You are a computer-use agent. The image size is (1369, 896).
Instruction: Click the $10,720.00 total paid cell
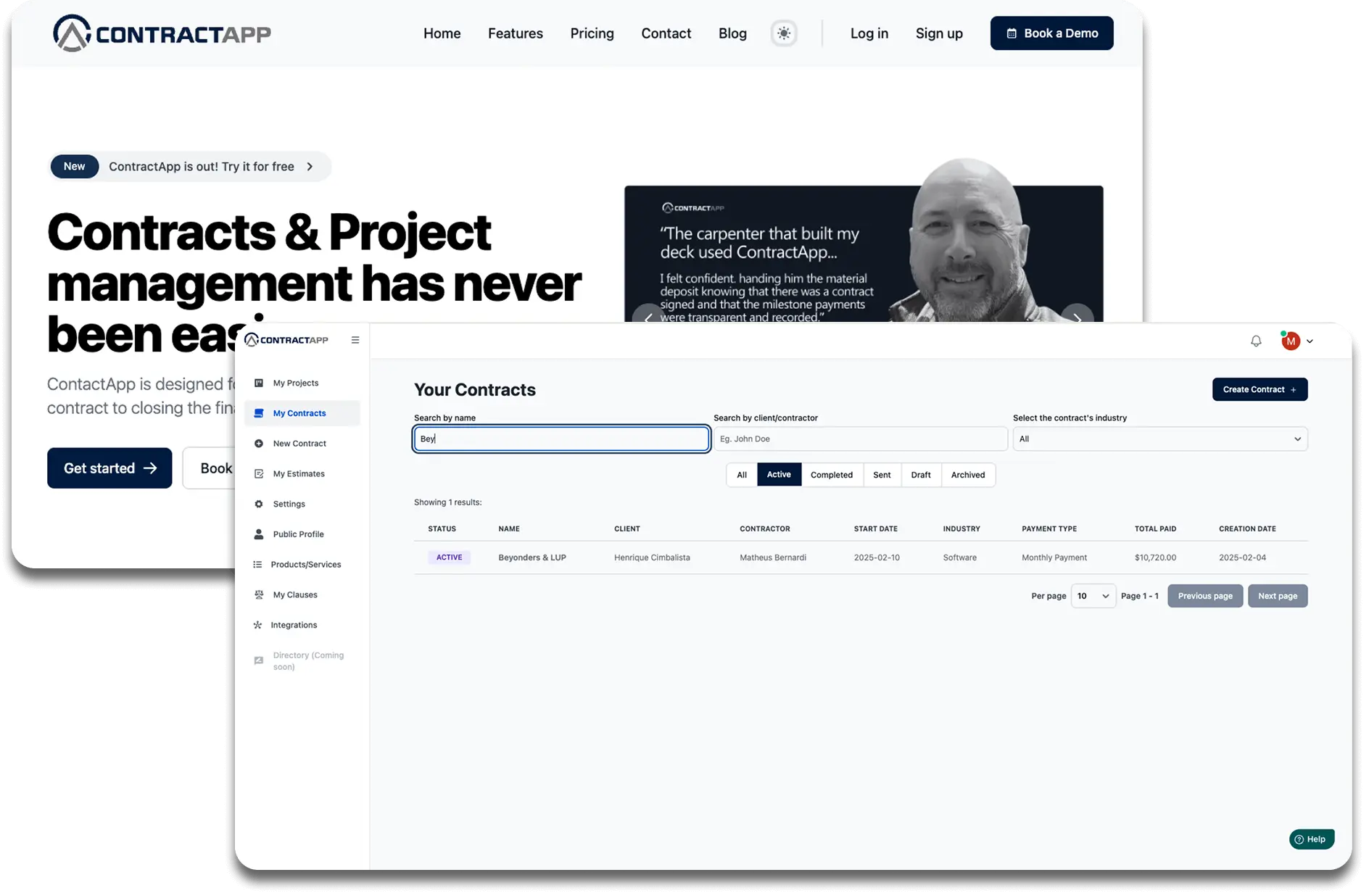tap(1155, 557)
